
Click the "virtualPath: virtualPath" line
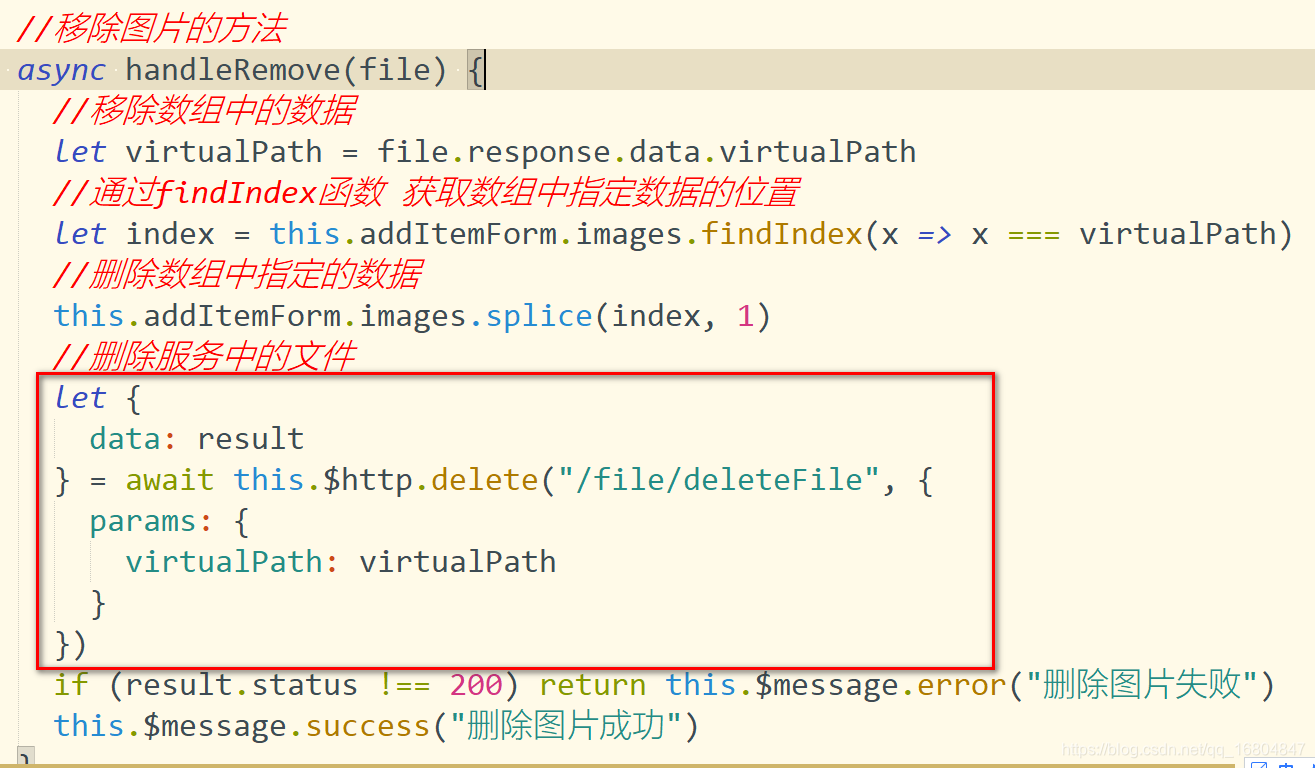(341, 562)
